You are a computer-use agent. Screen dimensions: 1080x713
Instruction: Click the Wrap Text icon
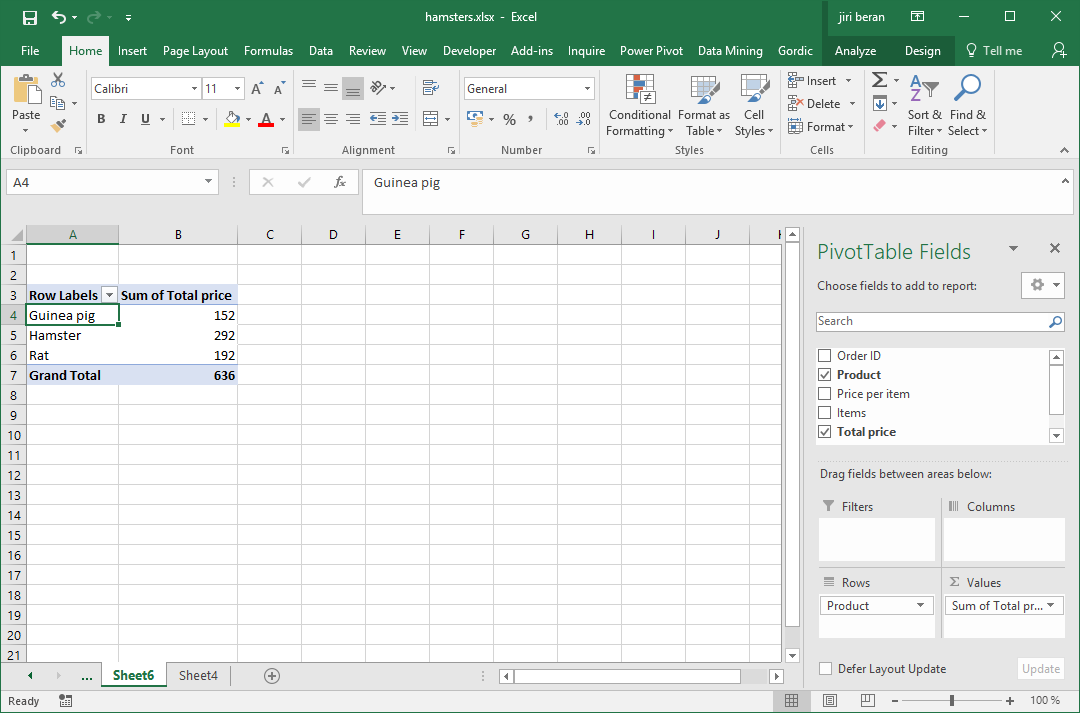click(430, 87)
